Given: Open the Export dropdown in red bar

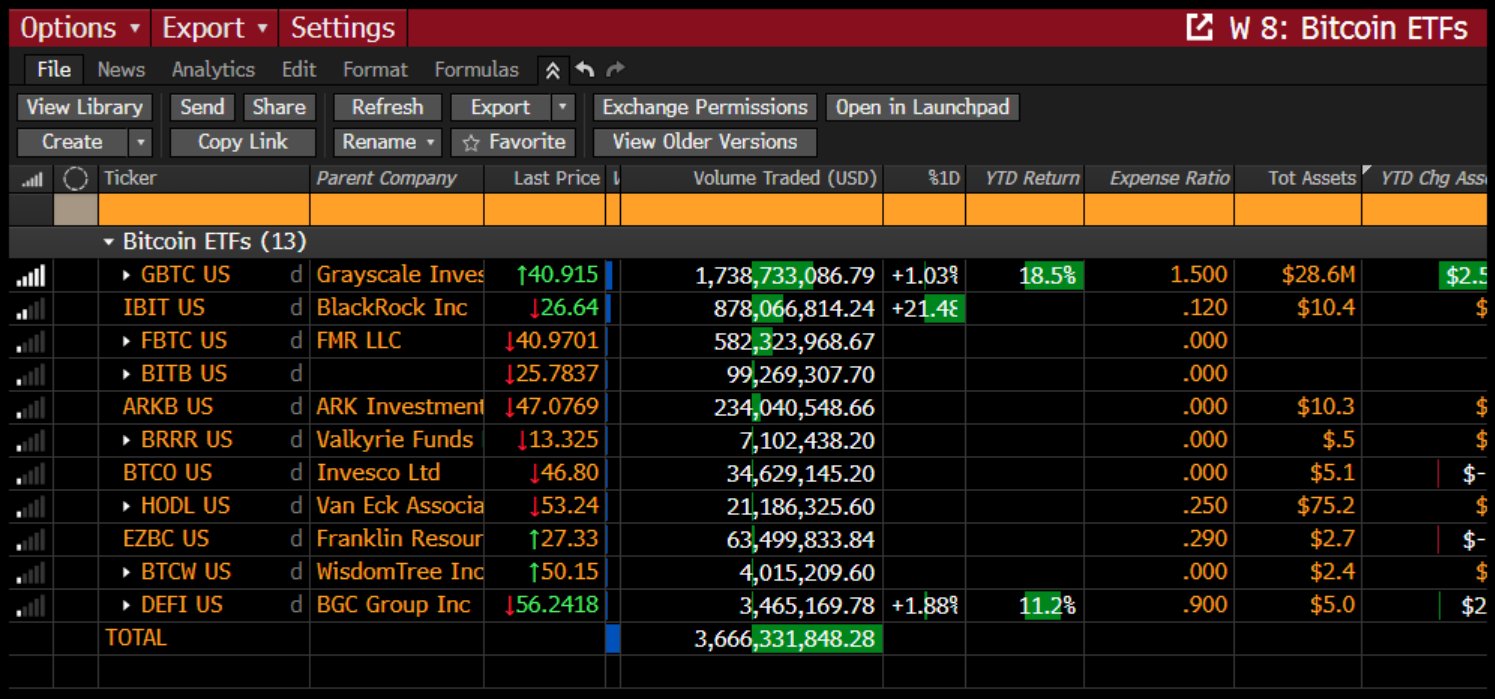Looking at the screenshot, I should [x=215, y=28].
